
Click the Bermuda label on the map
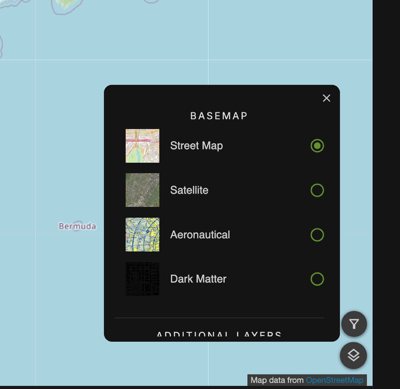click(x=77, y=226)
